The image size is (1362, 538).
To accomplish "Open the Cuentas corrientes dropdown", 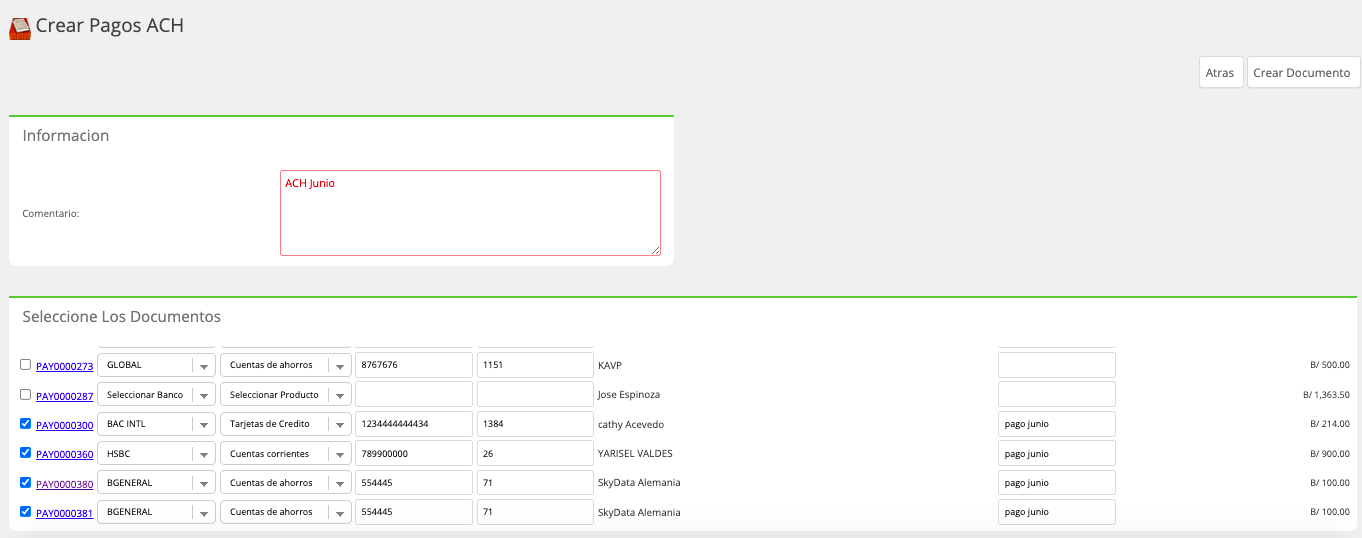I will 286,453.
